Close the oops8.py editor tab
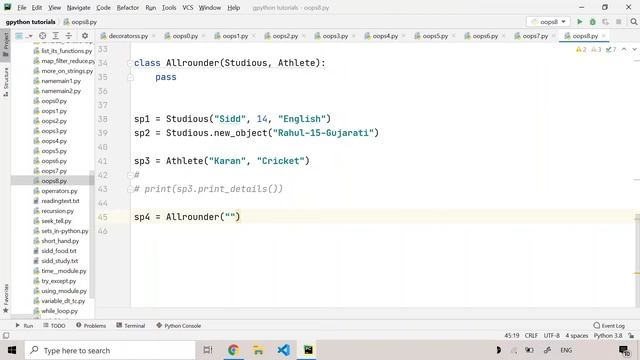 [x=604, y=36]
